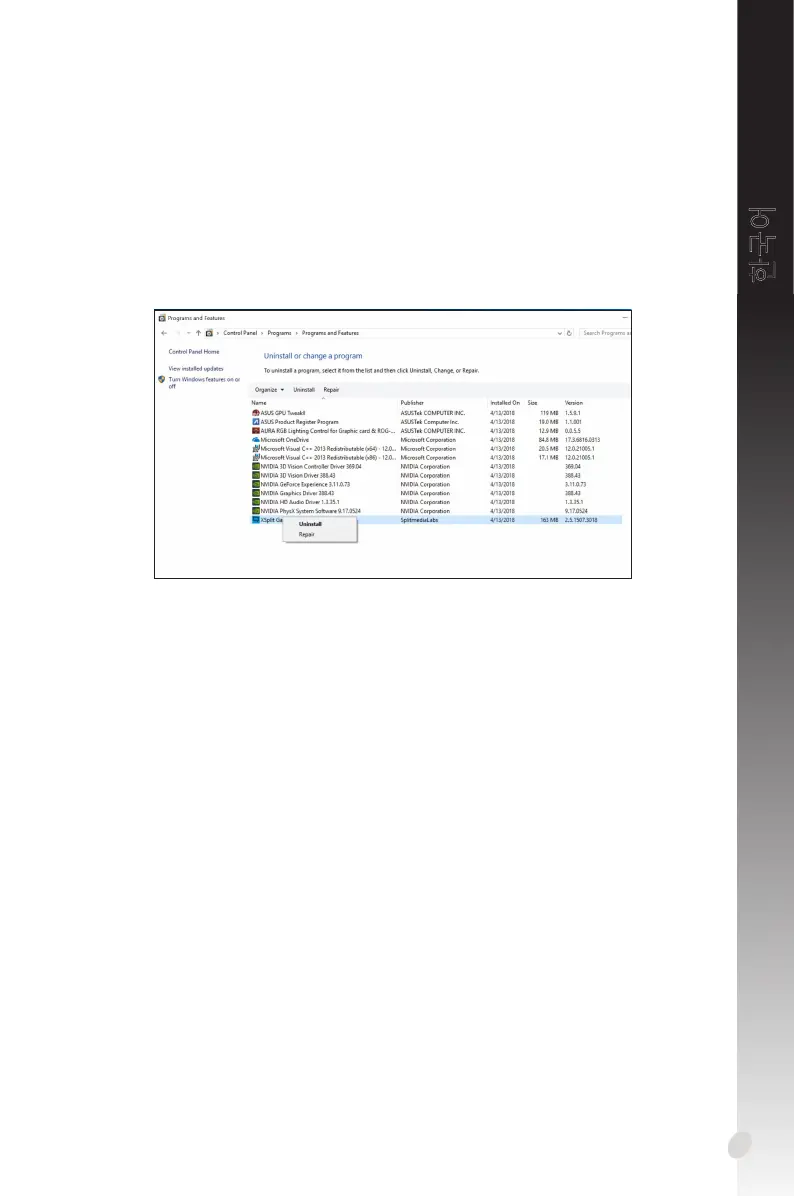
Task: Click the NVIDIA Graphics Driver 388.43 icon
Action: click(x=256, y=494)
